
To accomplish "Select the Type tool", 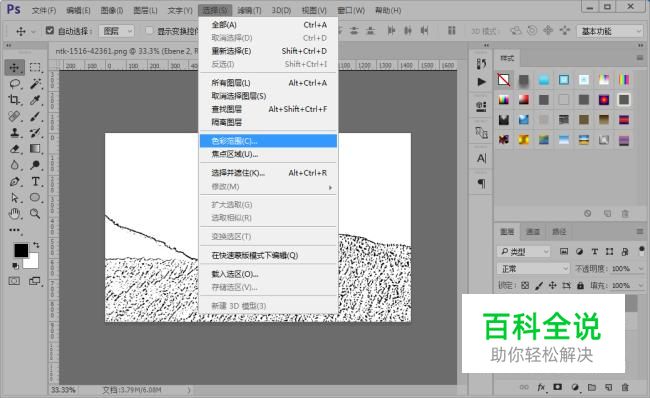I will point(35,181).
